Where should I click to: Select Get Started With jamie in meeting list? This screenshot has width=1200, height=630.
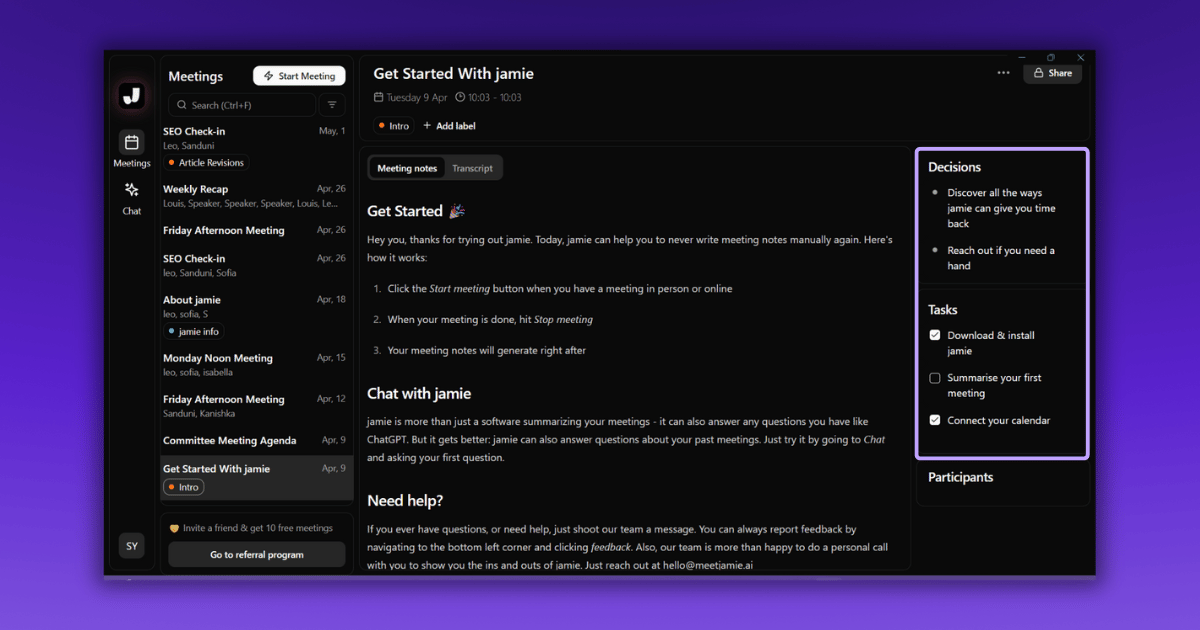[256, 478]
